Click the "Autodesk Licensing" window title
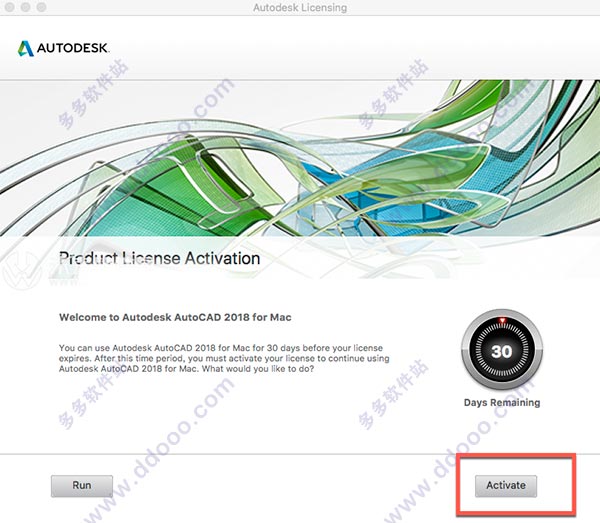600x523 pixels. point(300,8)
